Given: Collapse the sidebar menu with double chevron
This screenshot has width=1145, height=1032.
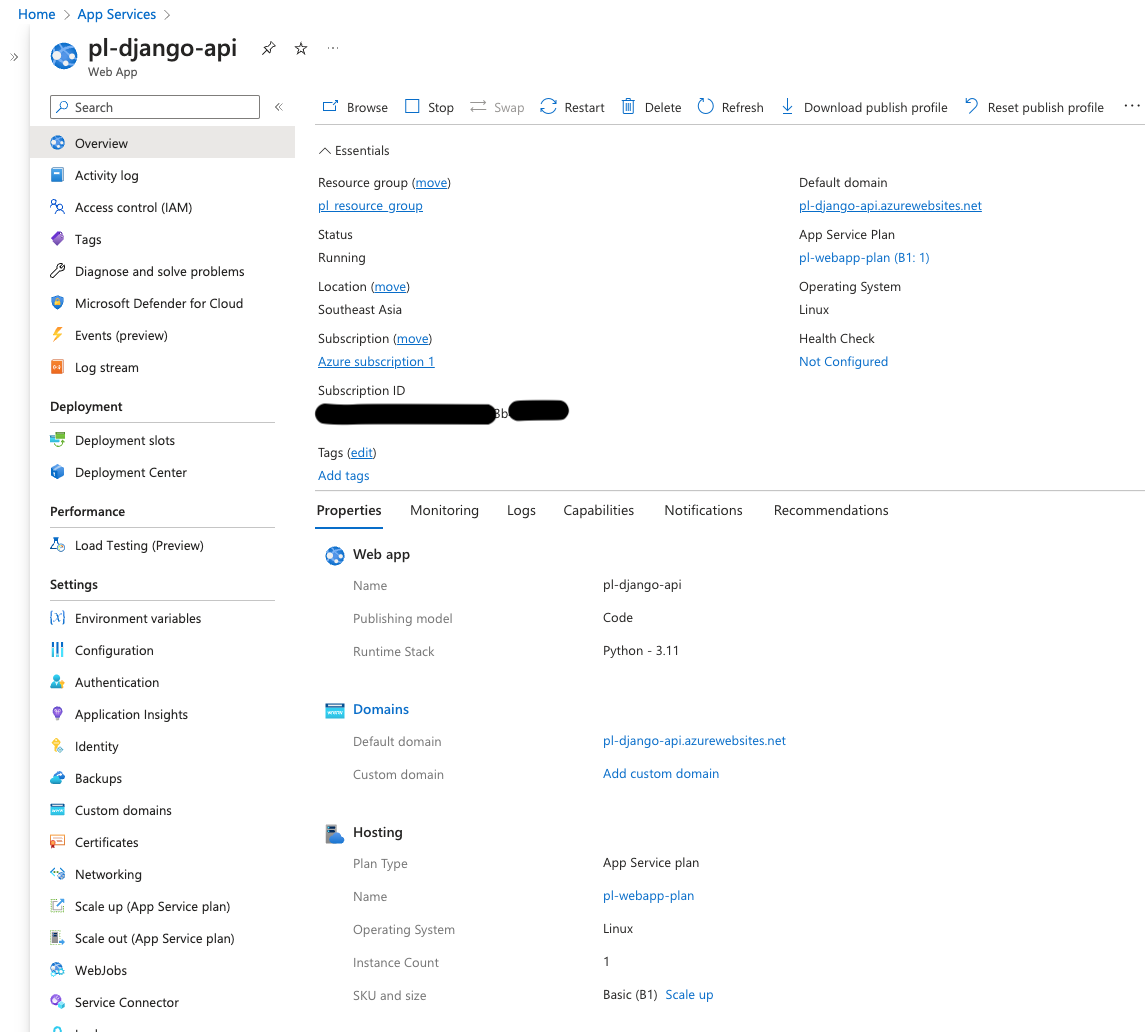Looking at the screenshot, I should click(x=279, y=107).
